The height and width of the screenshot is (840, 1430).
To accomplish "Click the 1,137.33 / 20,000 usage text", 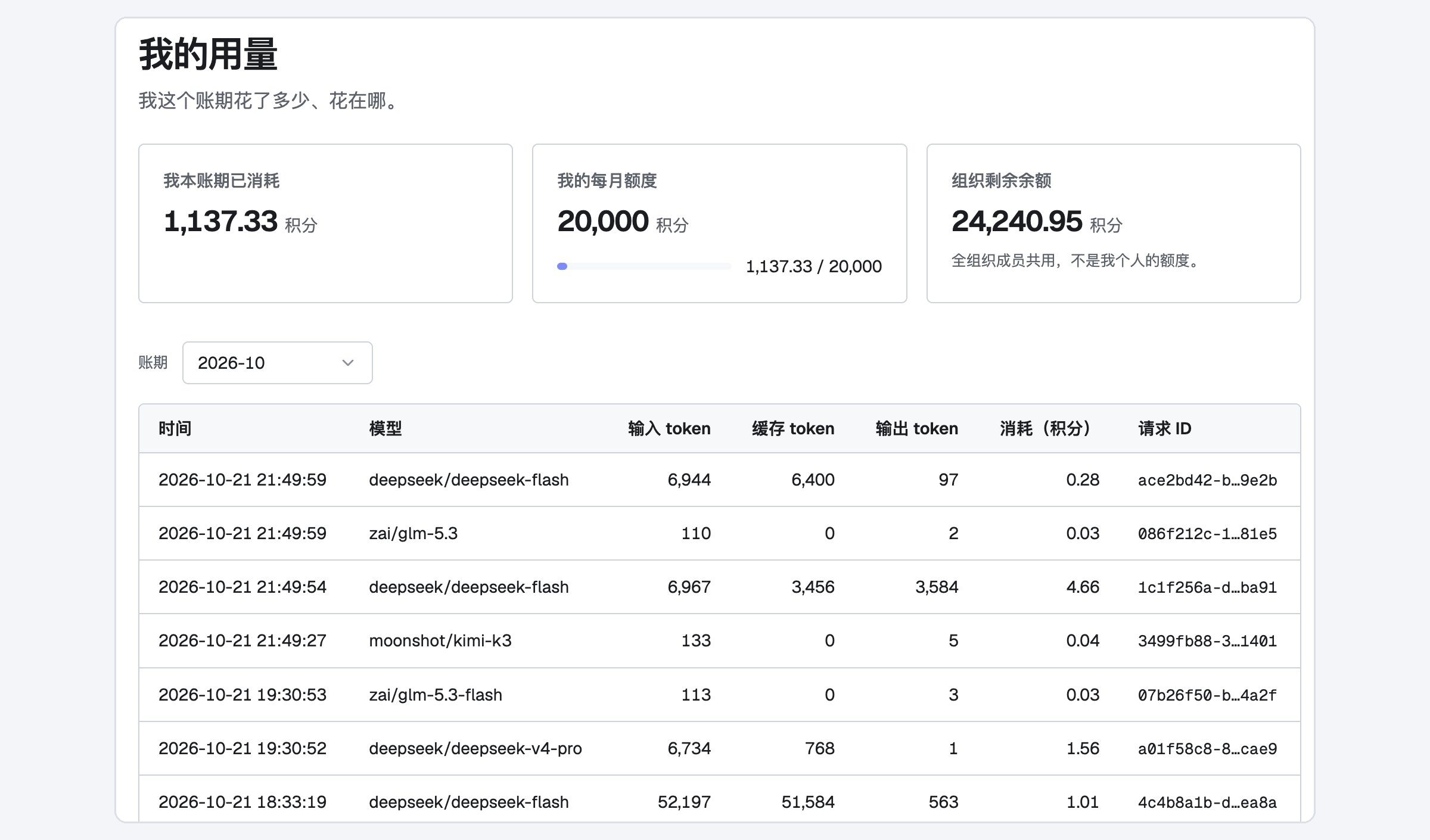I will [x=814, y=266].
